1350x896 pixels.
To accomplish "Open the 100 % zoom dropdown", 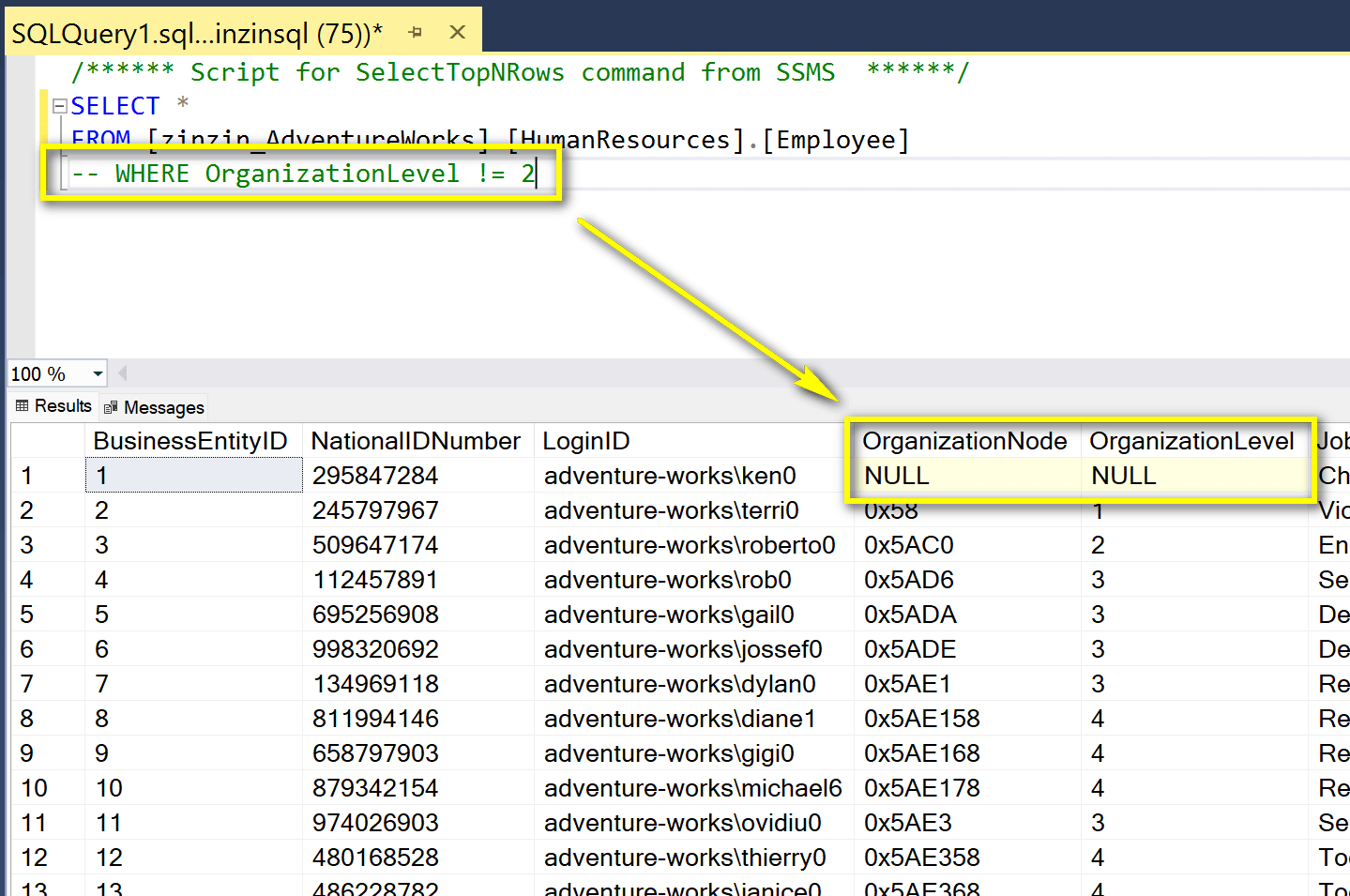I will (x=98, y=374).
